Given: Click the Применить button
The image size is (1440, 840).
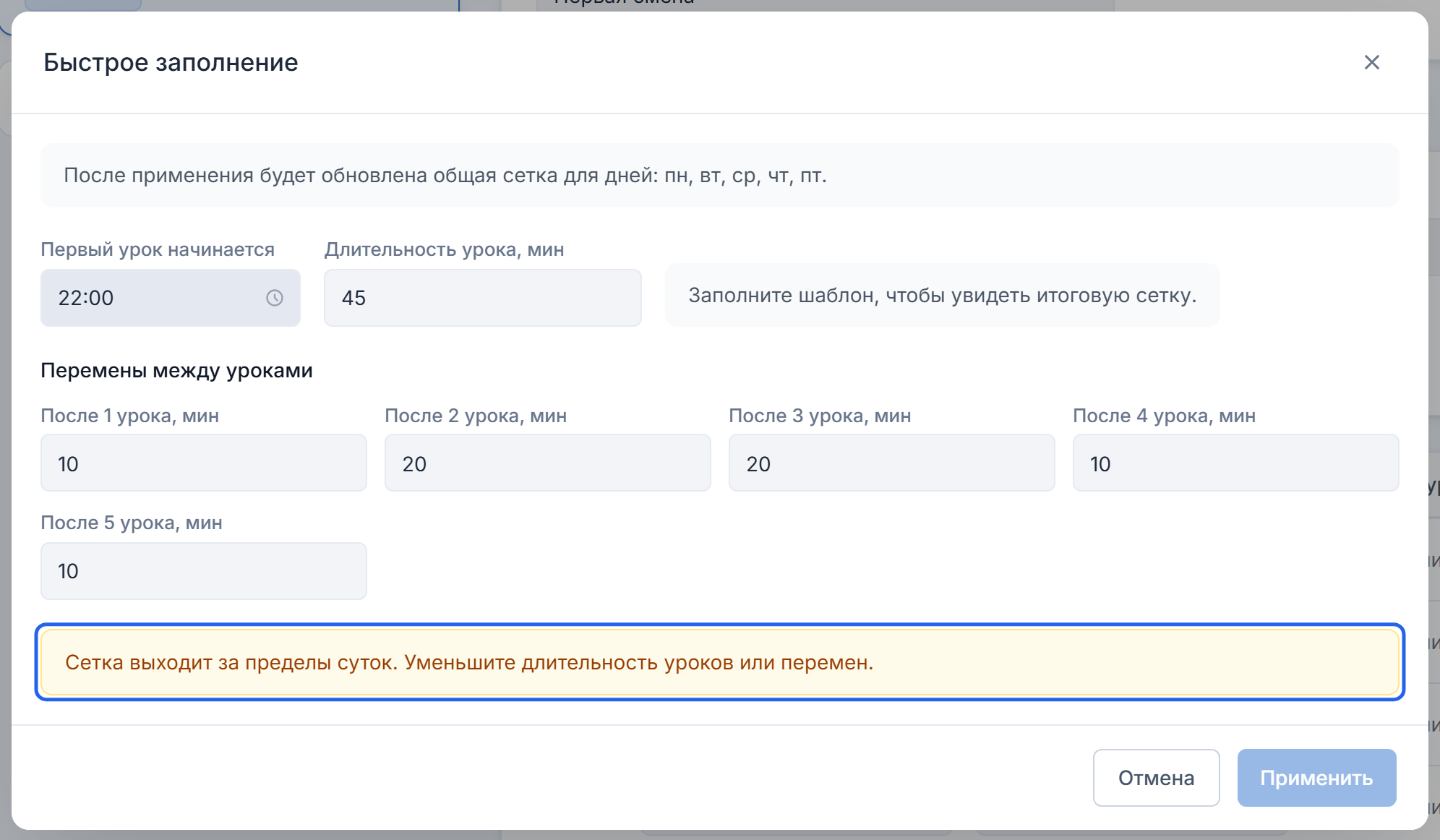Looking at the screenshot, I should [x=1316, y=778].
